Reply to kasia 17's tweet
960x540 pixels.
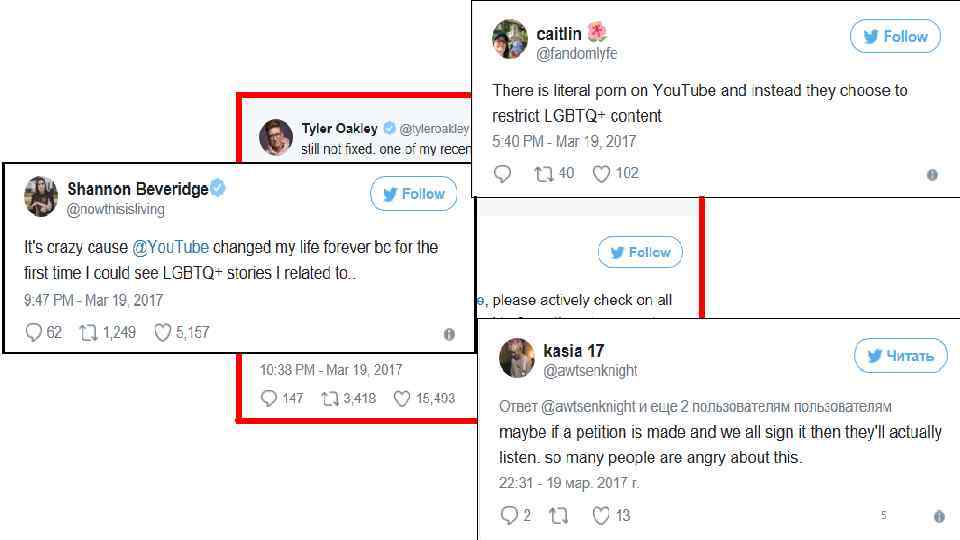pos(509,516)
